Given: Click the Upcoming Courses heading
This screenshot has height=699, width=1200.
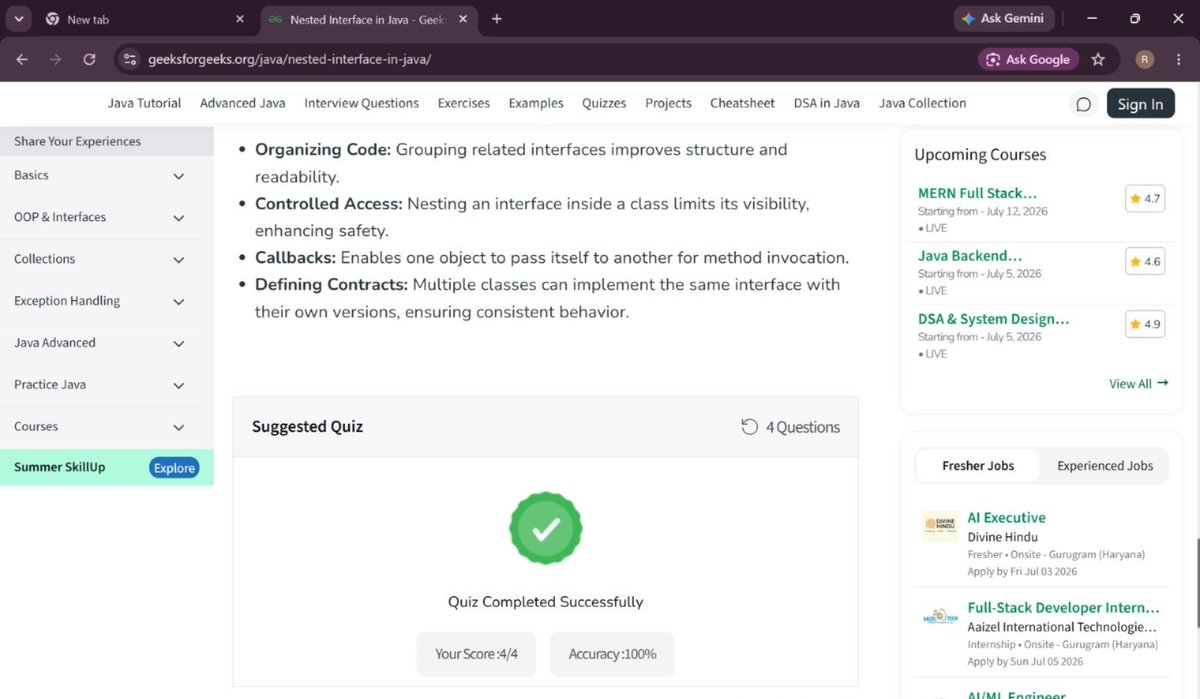Looking at the screenshot, I should click(x=980, y=155).
